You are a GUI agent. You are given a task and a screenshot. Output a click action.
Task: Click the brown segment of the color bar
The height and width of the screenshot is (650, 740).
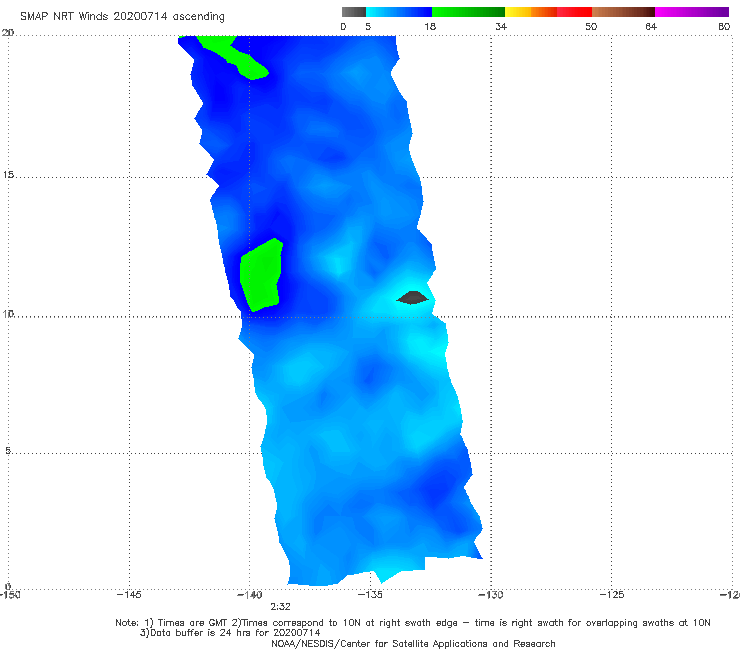(x=623, y=12)
